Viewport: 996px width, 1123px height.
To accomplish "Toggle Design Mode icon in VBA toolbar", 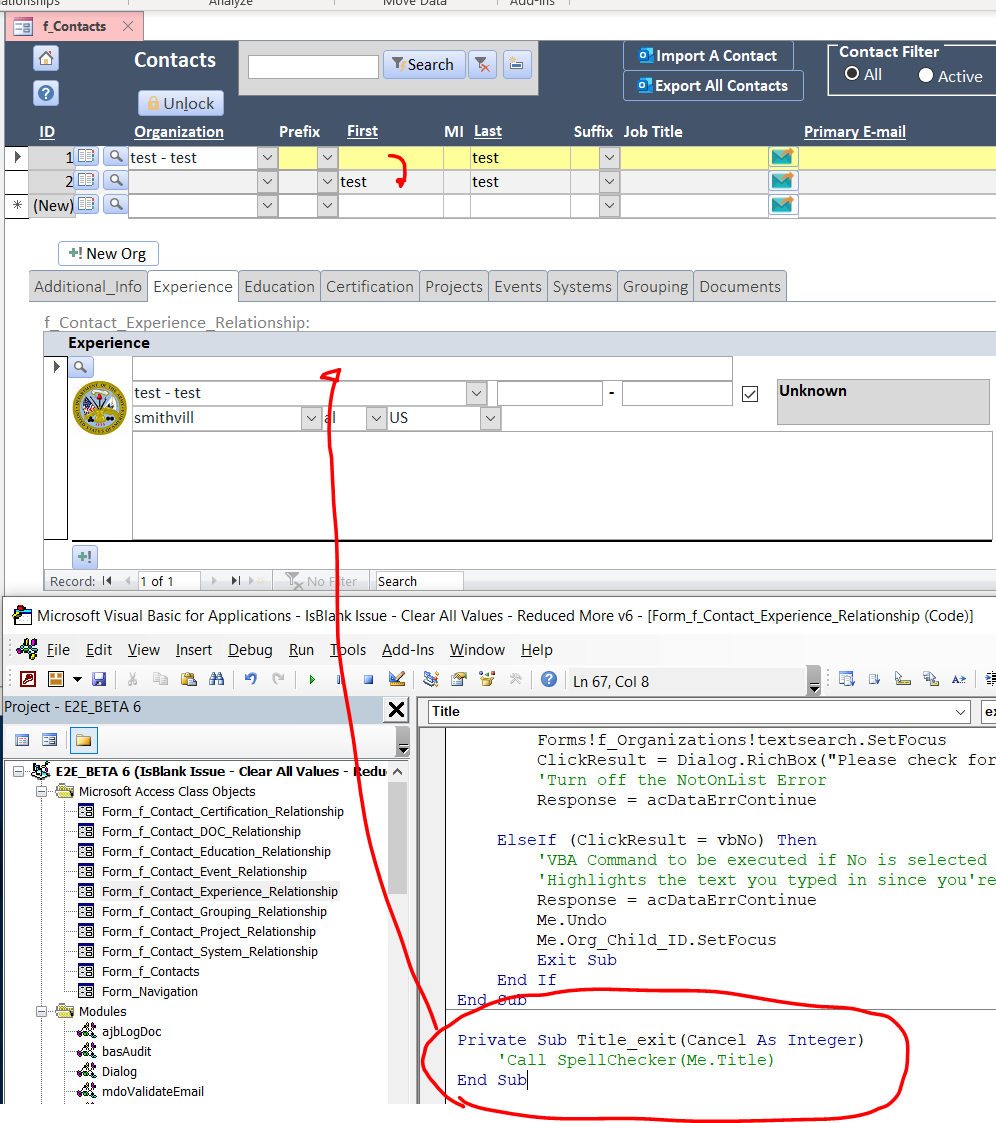I will (x=397, y=679).
